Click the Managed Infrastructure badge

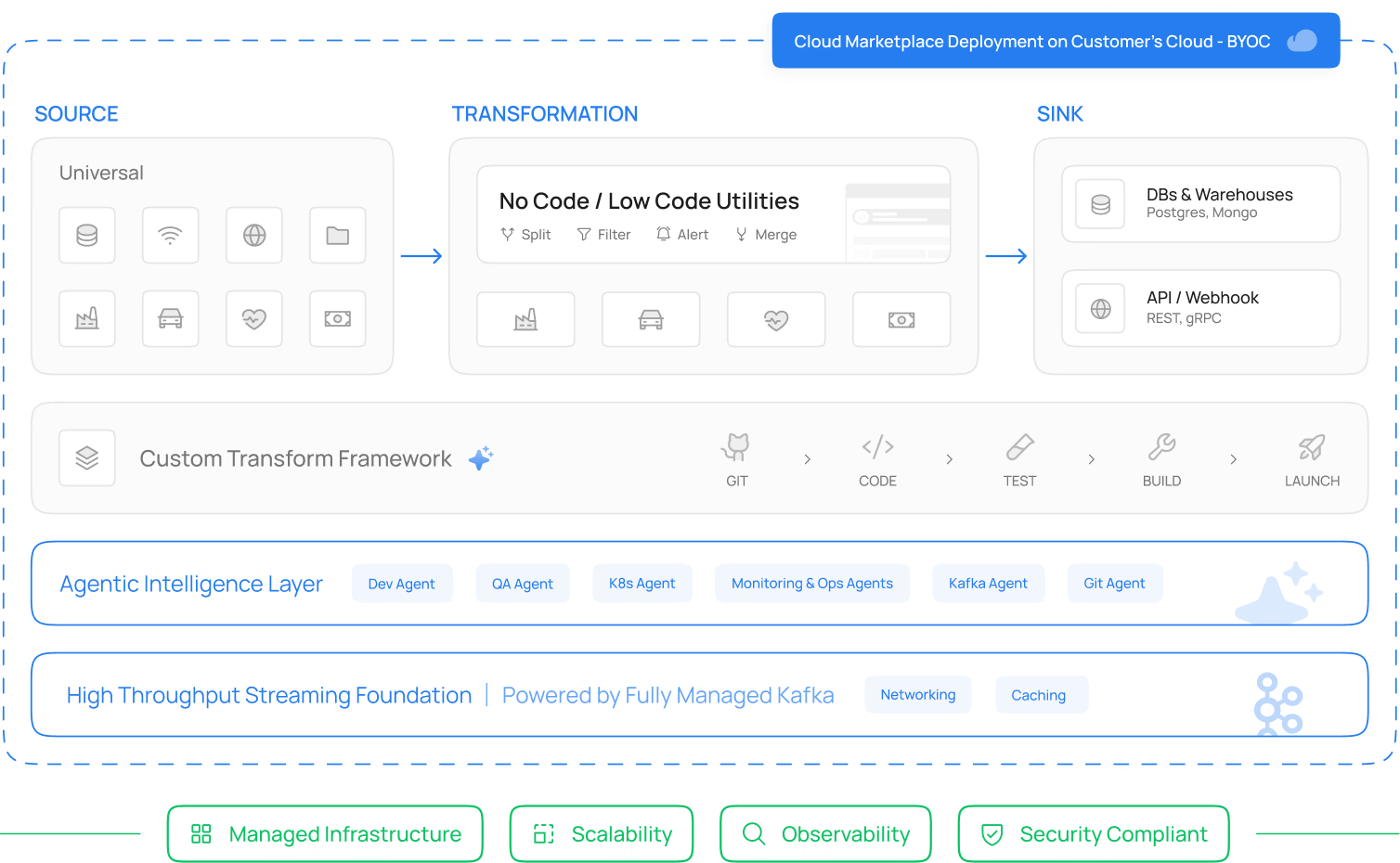pyautogui.click(x=325, y=834)
